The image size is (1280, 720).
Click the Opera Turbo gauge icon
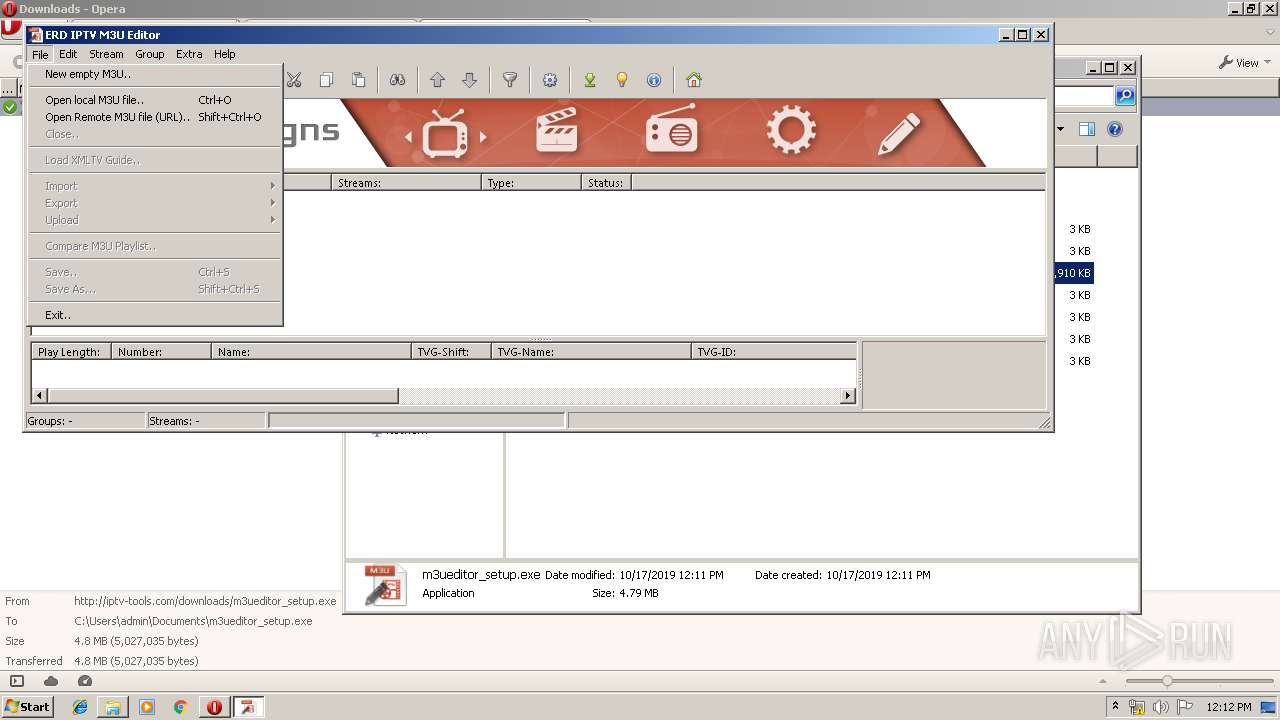click(x=85, y=681)
